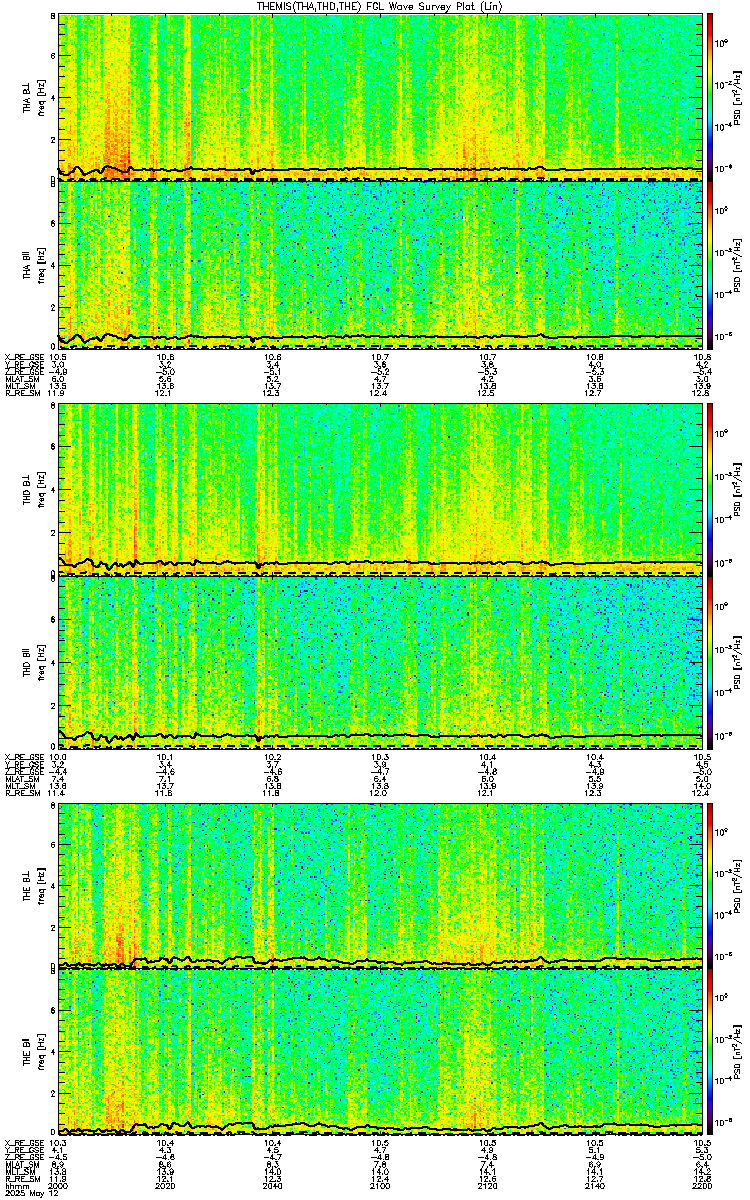The image size is (750, 1200).
Task: Click the PSD [nT²/Hz] label of THA B-perpendicular color bar
Action: (x=735, y=97)
